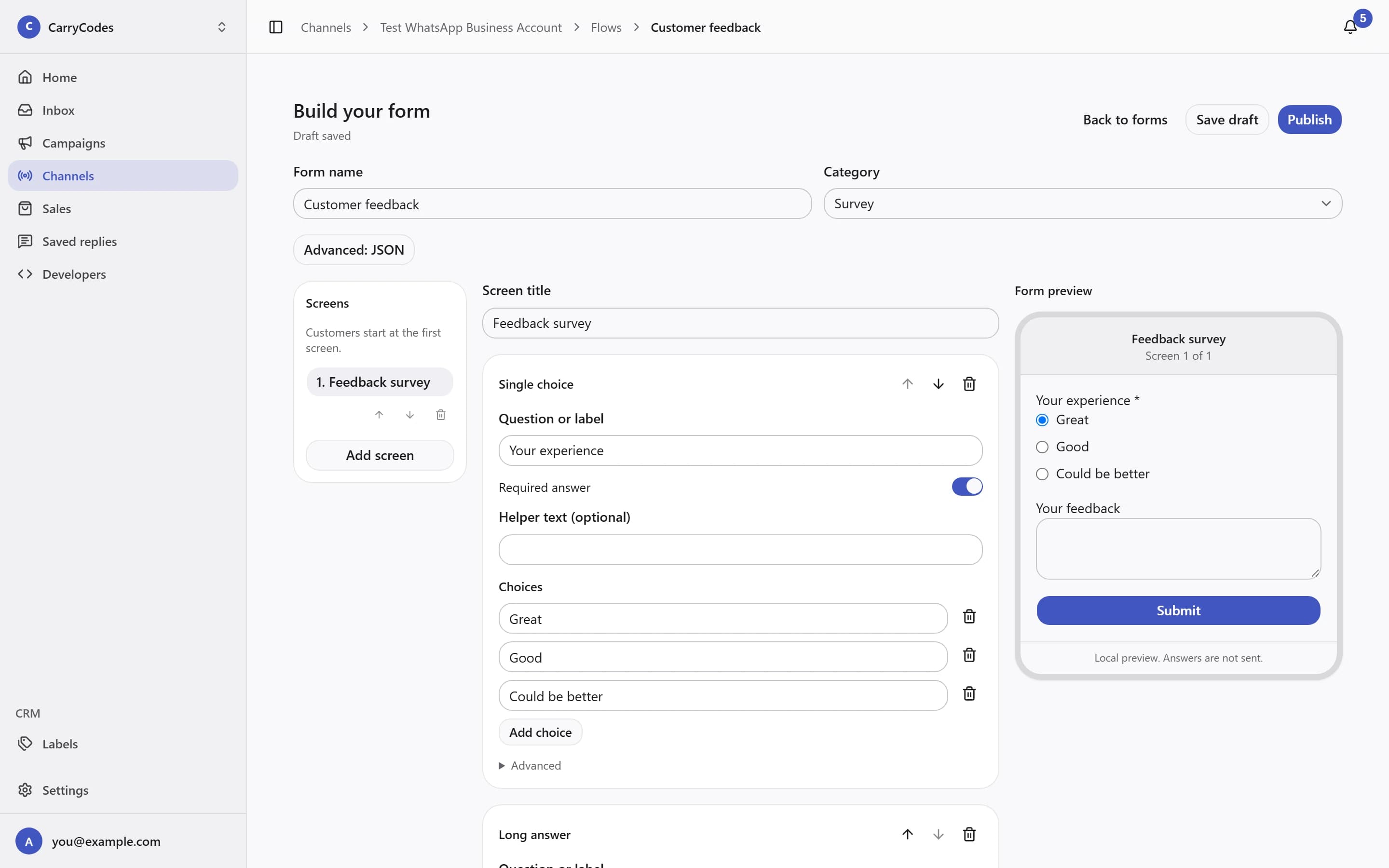Select Could be better radio option

point(1042,474)
